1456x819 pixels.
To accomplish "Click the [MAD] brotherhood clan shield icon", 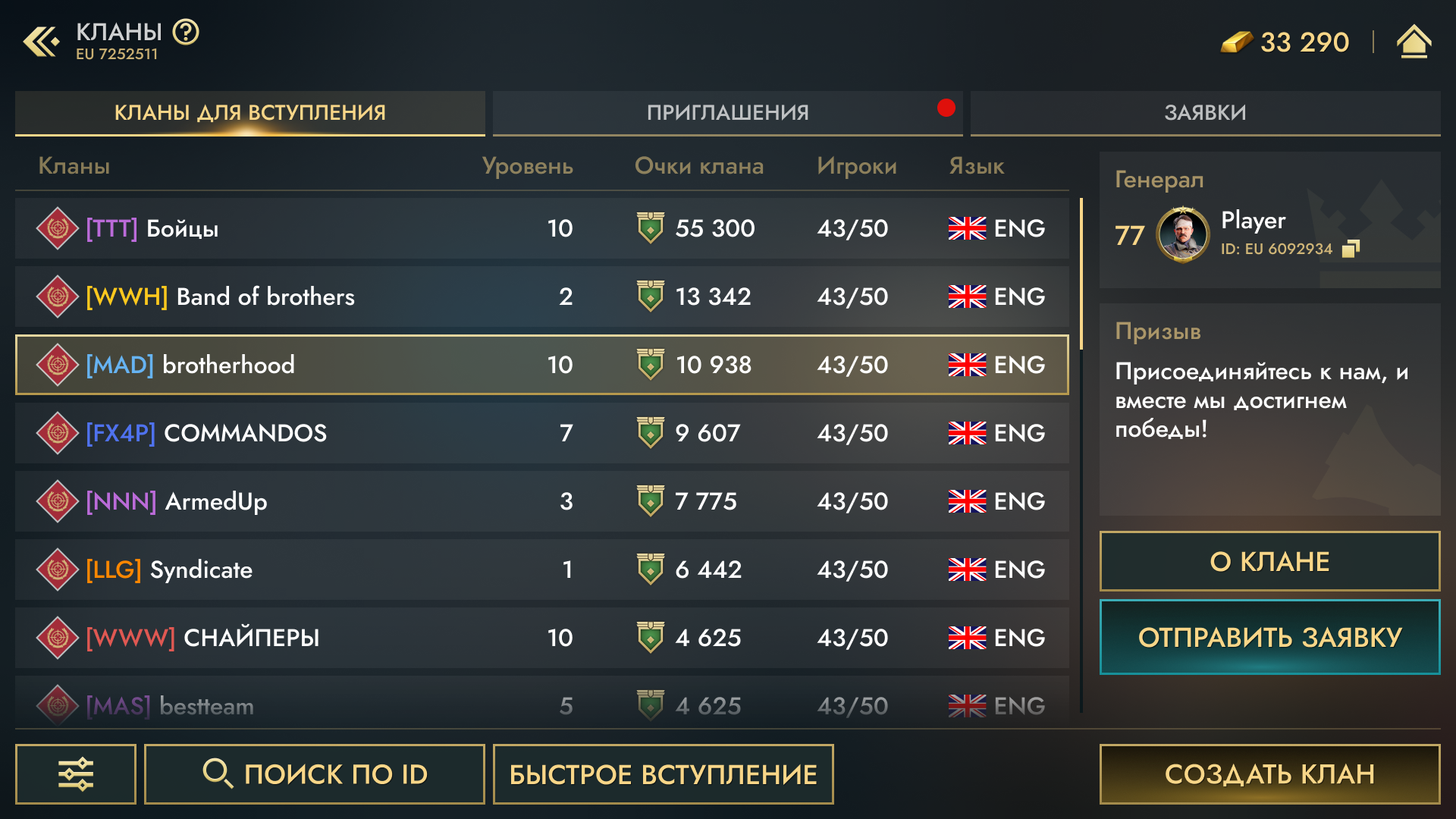I will [x=56, y=363].
